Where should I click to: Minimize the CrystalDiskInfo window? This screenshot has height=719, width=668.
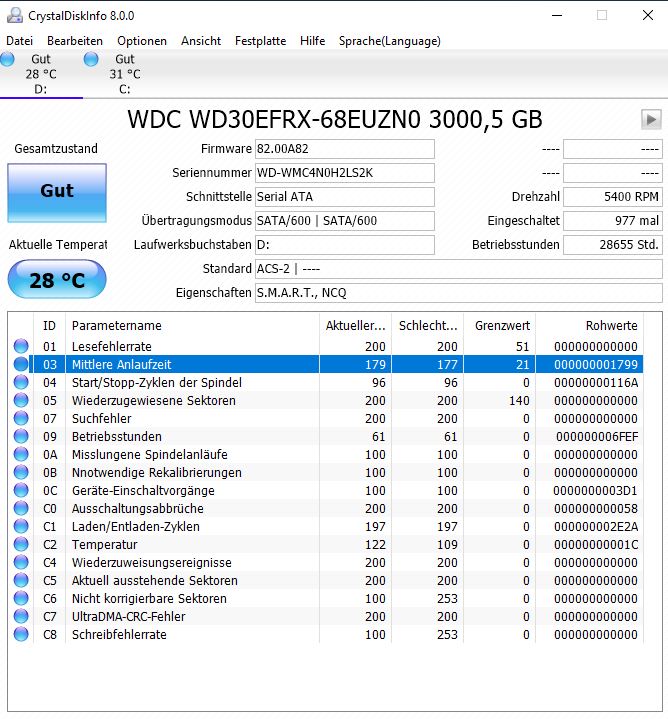[557, 15]
